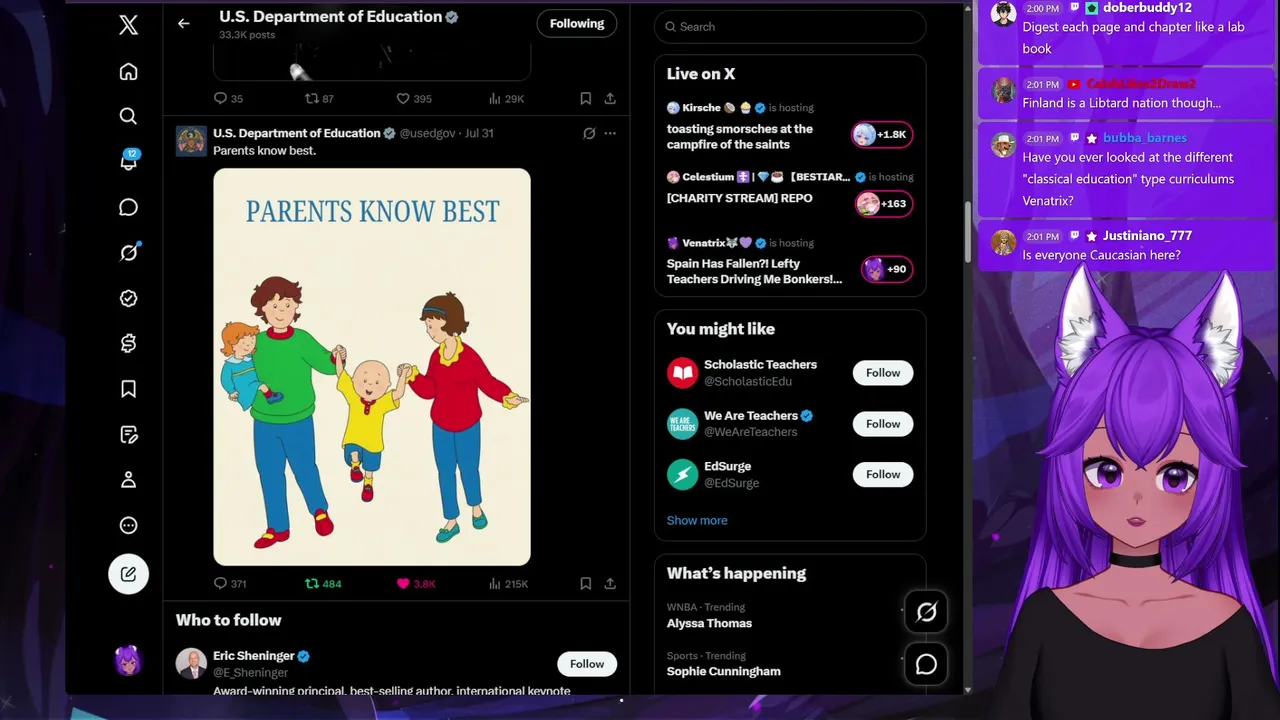This screenshot has width=1280, height=720.
Task: Expand suggestions with Show more
Action: tap(697, 521)
